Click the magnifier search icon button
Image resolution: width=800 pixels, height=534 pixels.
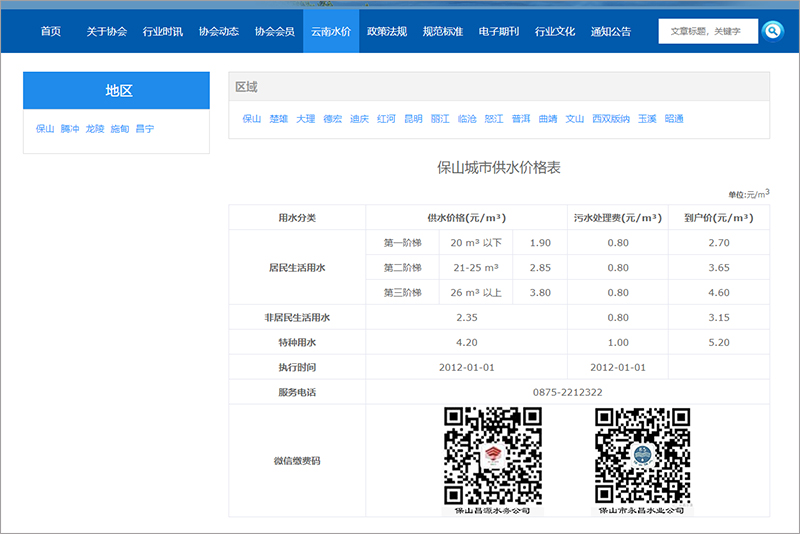point(772,31)
